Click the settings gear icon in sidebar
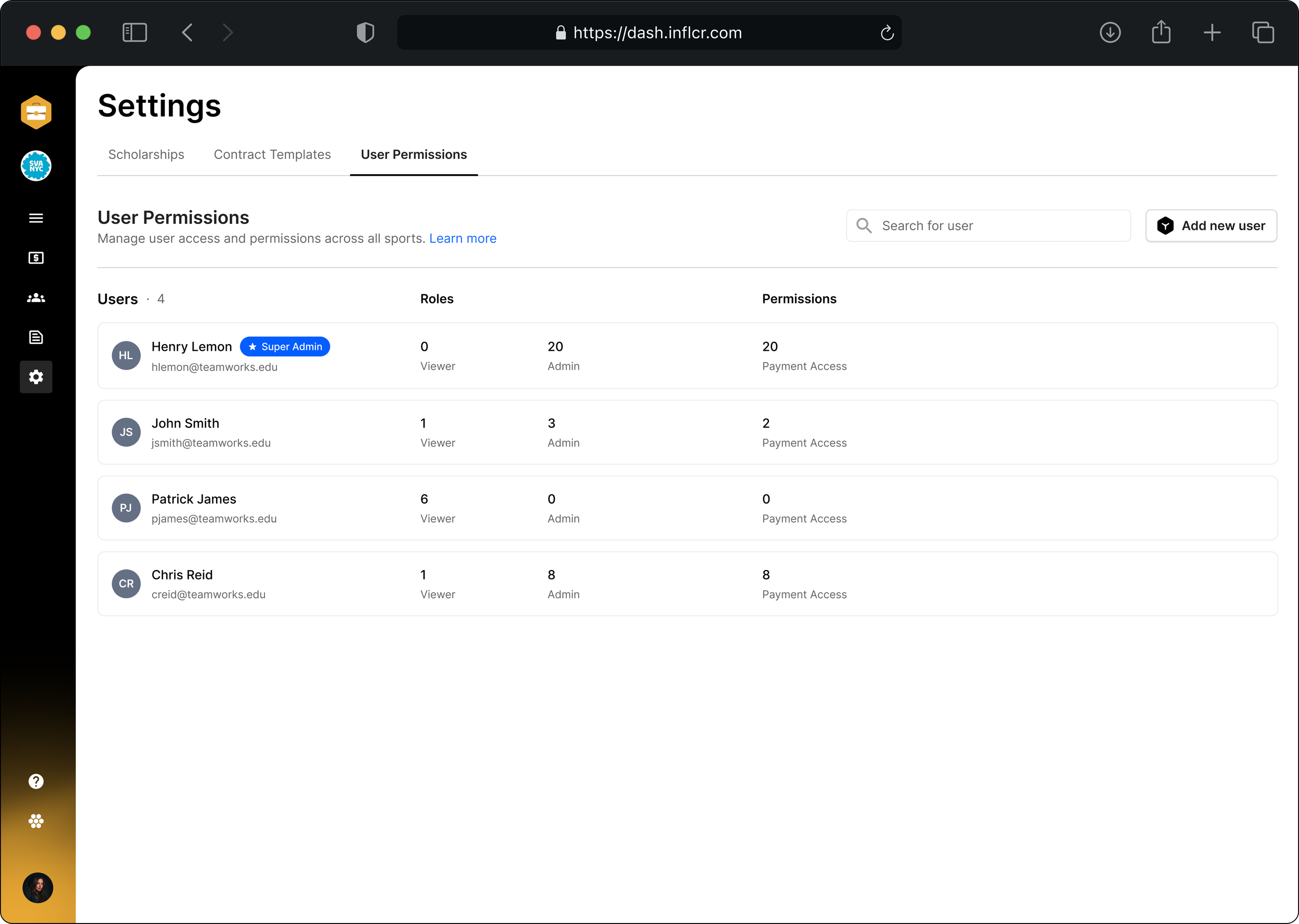The height and width of the screenshot is (924, 1299). click(x=36, y=377)
